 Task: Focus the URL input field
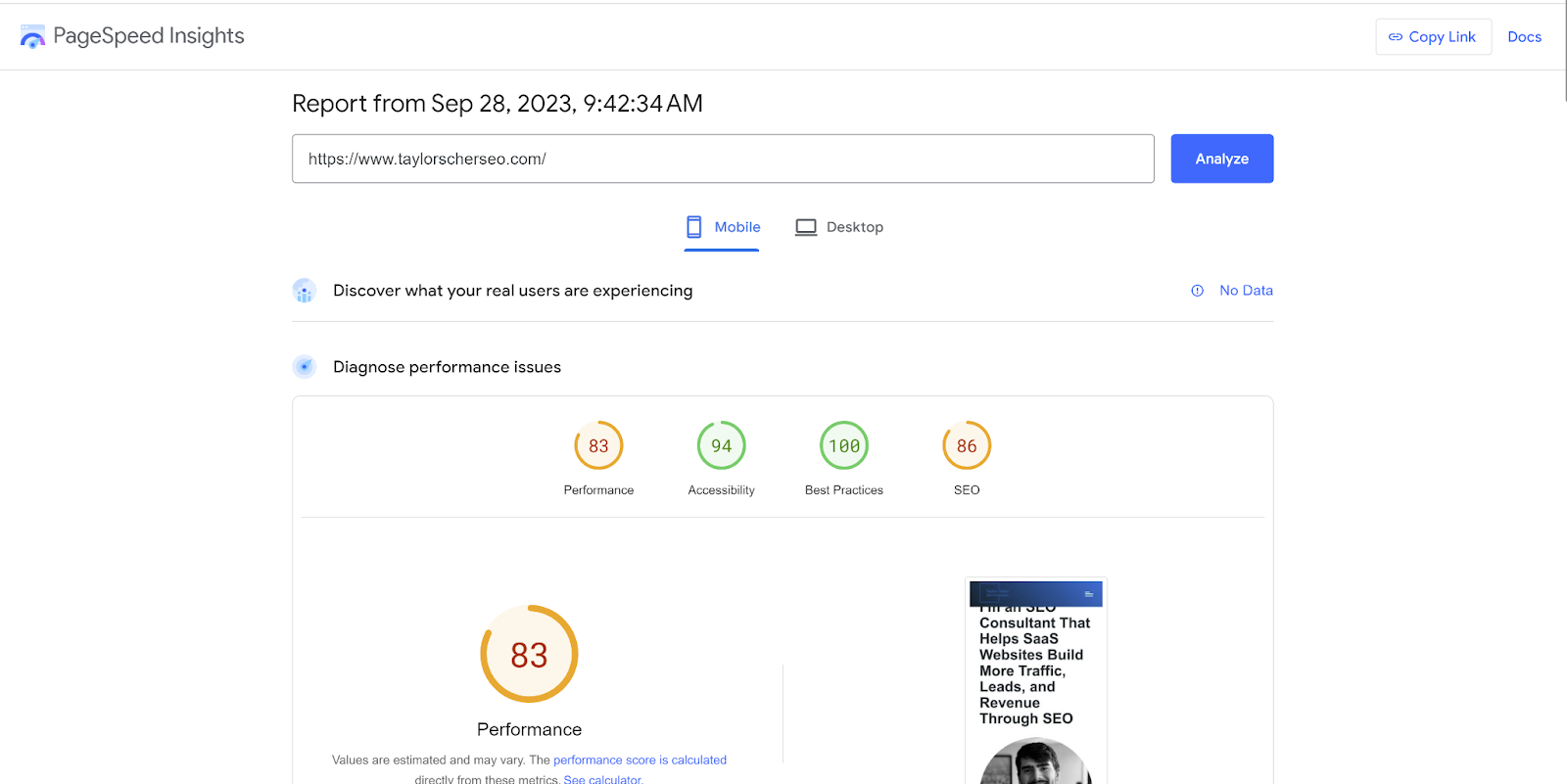(x=723, y=159)
